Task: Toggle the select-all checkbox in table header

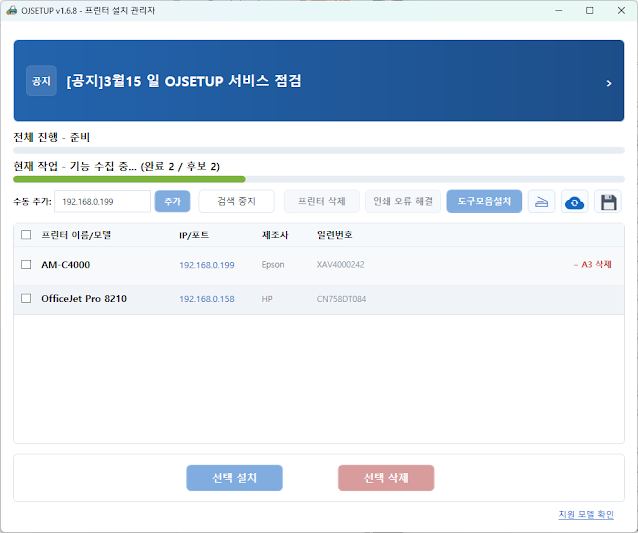Action: pos(26,235)
